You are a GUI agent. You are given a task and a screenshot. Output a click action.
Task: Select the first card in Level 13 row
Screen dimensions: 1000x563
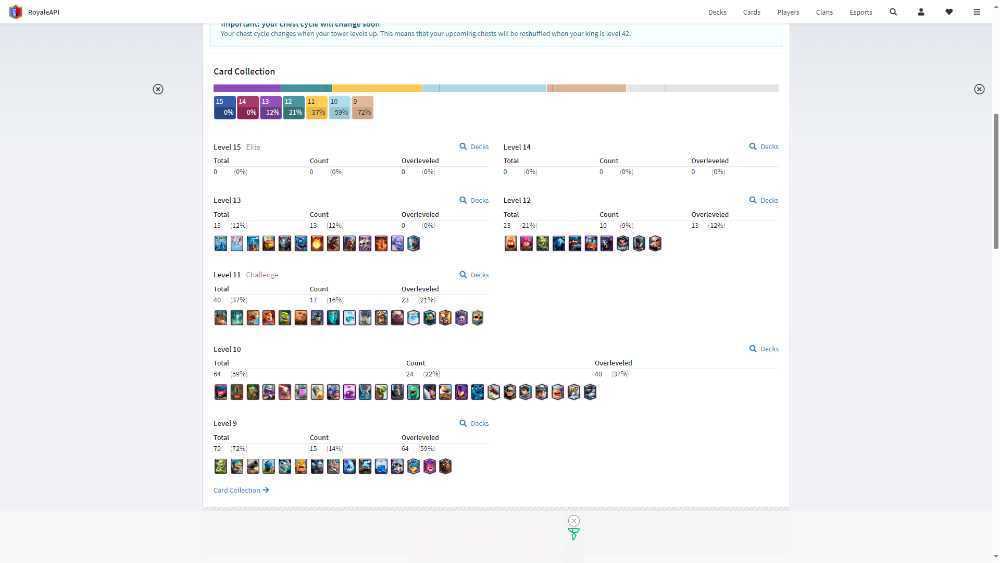(221, 243)
